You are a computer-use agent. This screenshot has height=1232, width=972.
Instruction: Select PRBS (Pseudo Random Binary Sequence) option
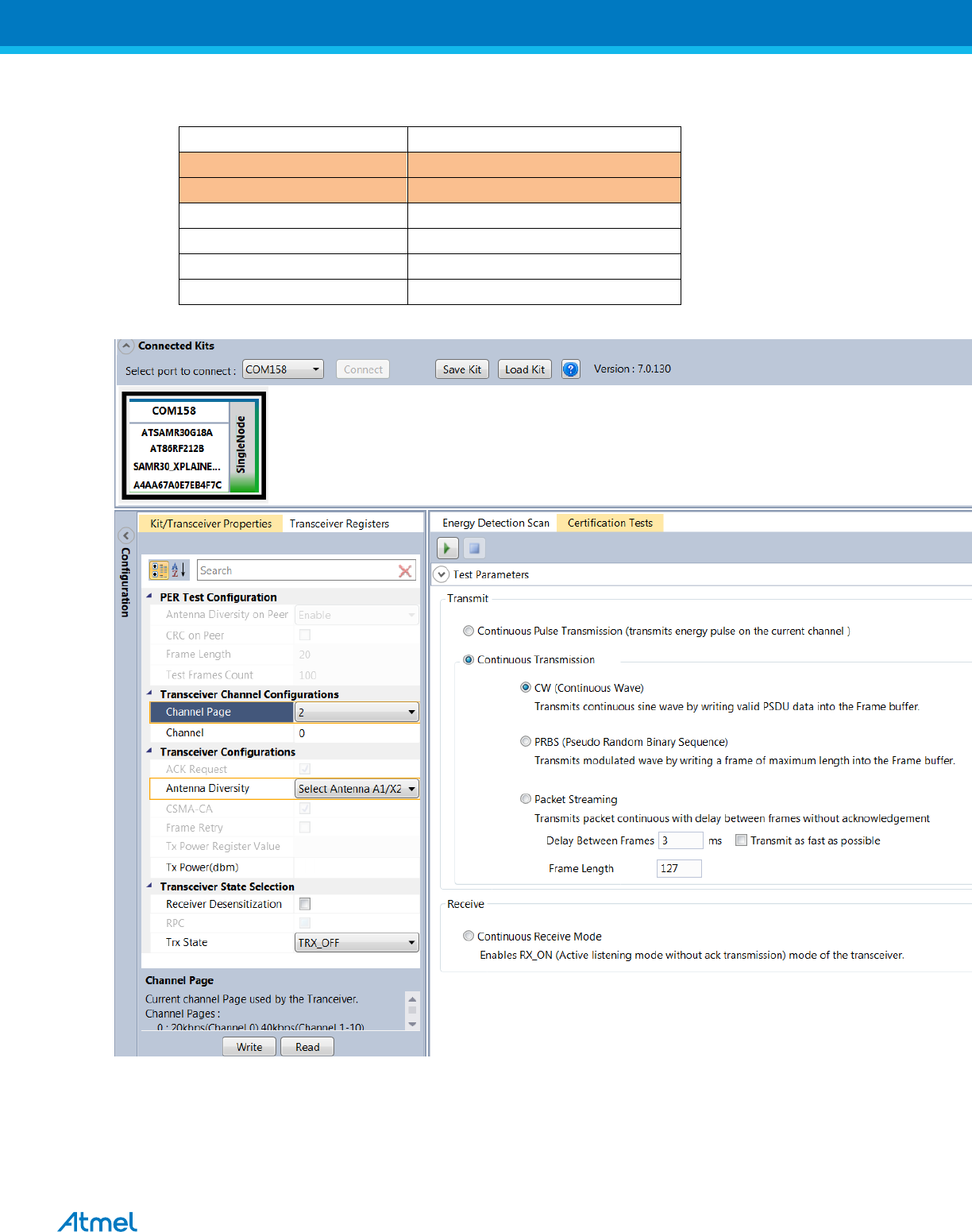(x=526, y=742)
